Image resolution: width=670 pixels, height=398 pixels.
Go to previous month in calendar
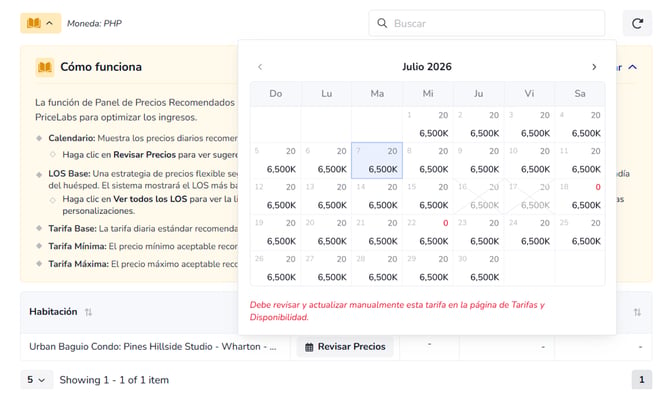tap(260, 67)
